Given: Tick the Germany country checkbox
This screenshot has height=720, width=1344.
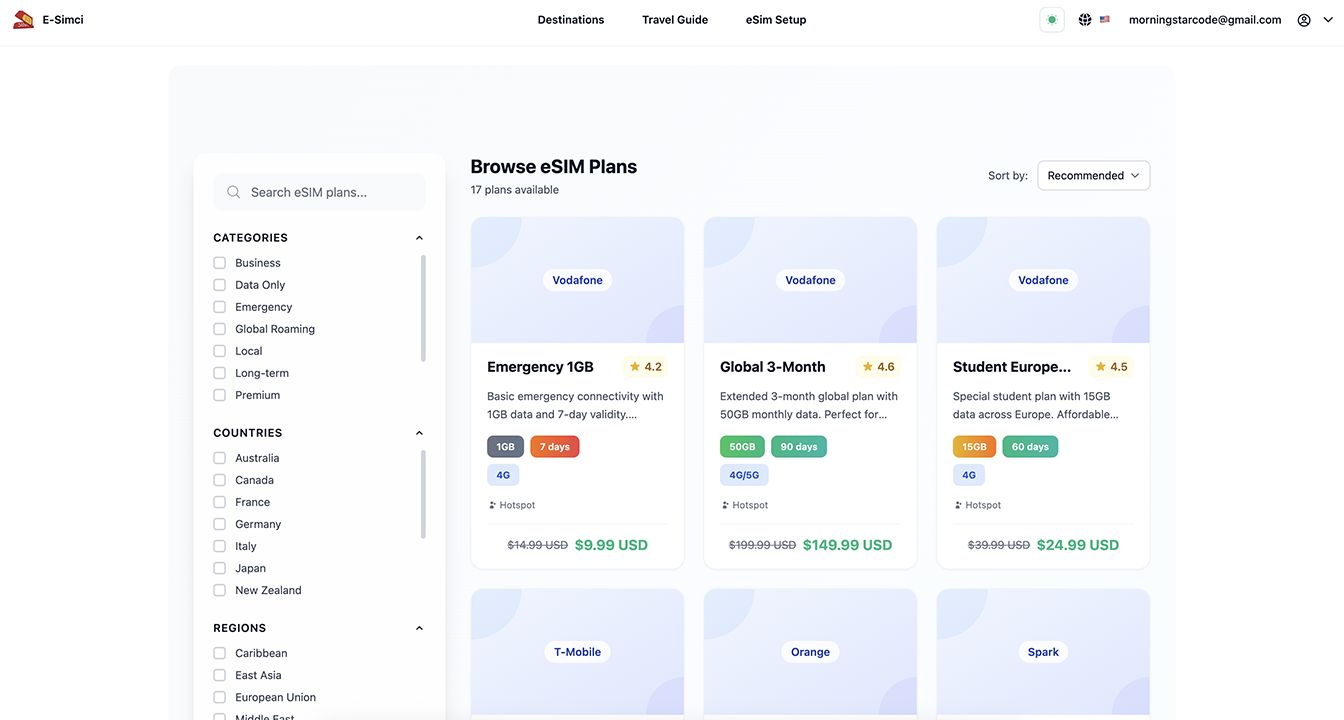Looking at the screenshot, I should tap(220, 524).
